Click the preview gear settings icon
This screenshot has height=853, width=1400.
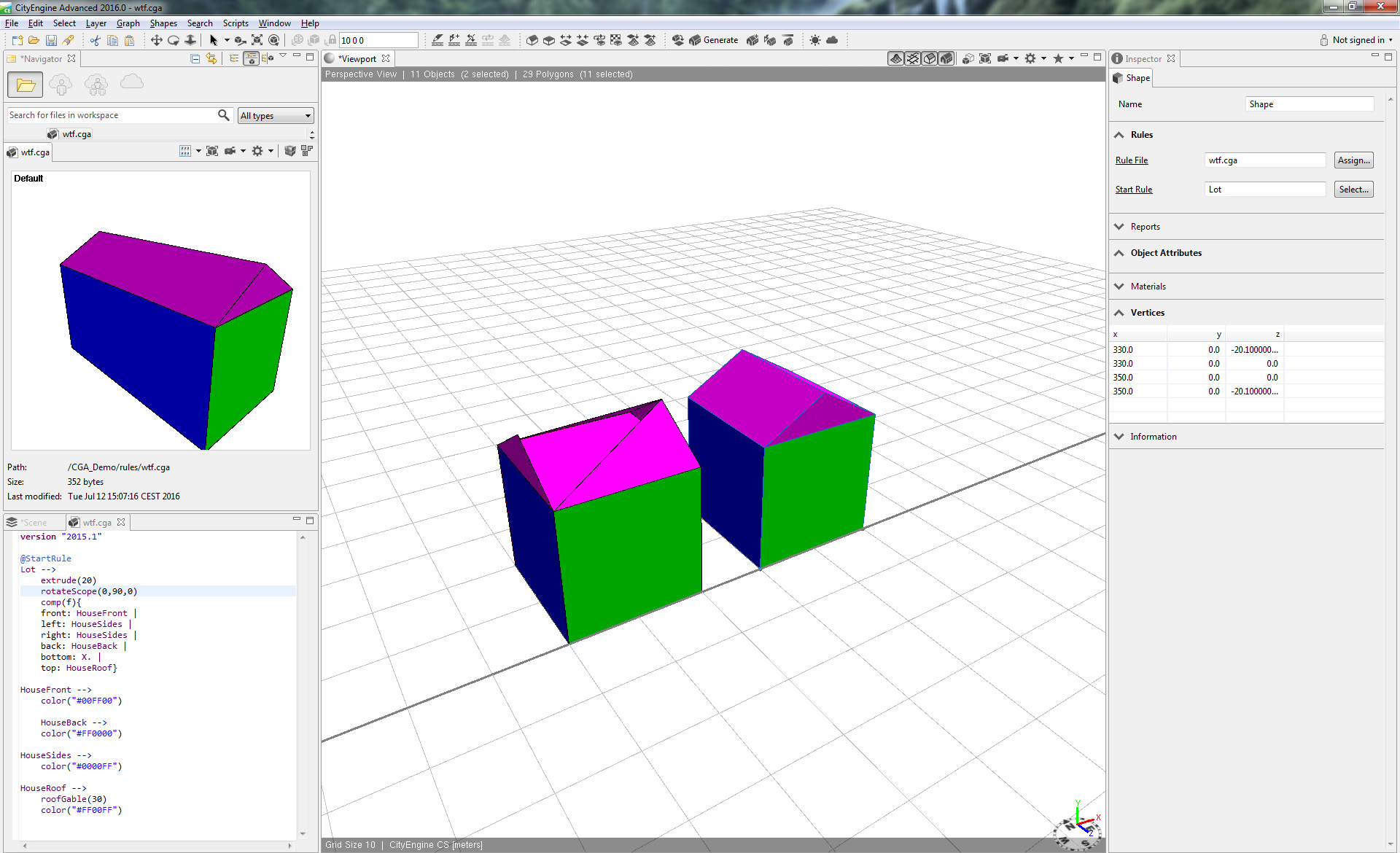point(257,151)
